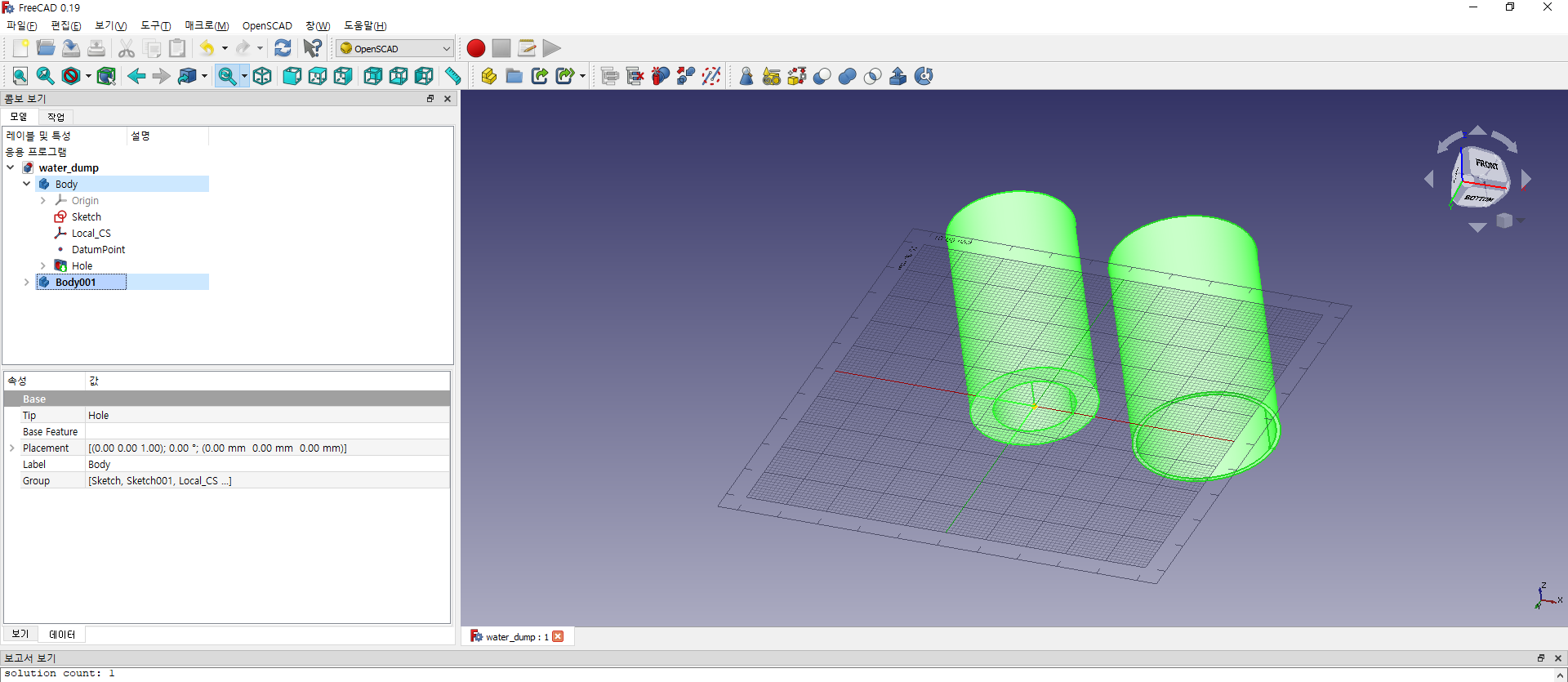Screen dimensions: 1568x682
Task: Open the 매크로(M) menu
Action: 207,26
